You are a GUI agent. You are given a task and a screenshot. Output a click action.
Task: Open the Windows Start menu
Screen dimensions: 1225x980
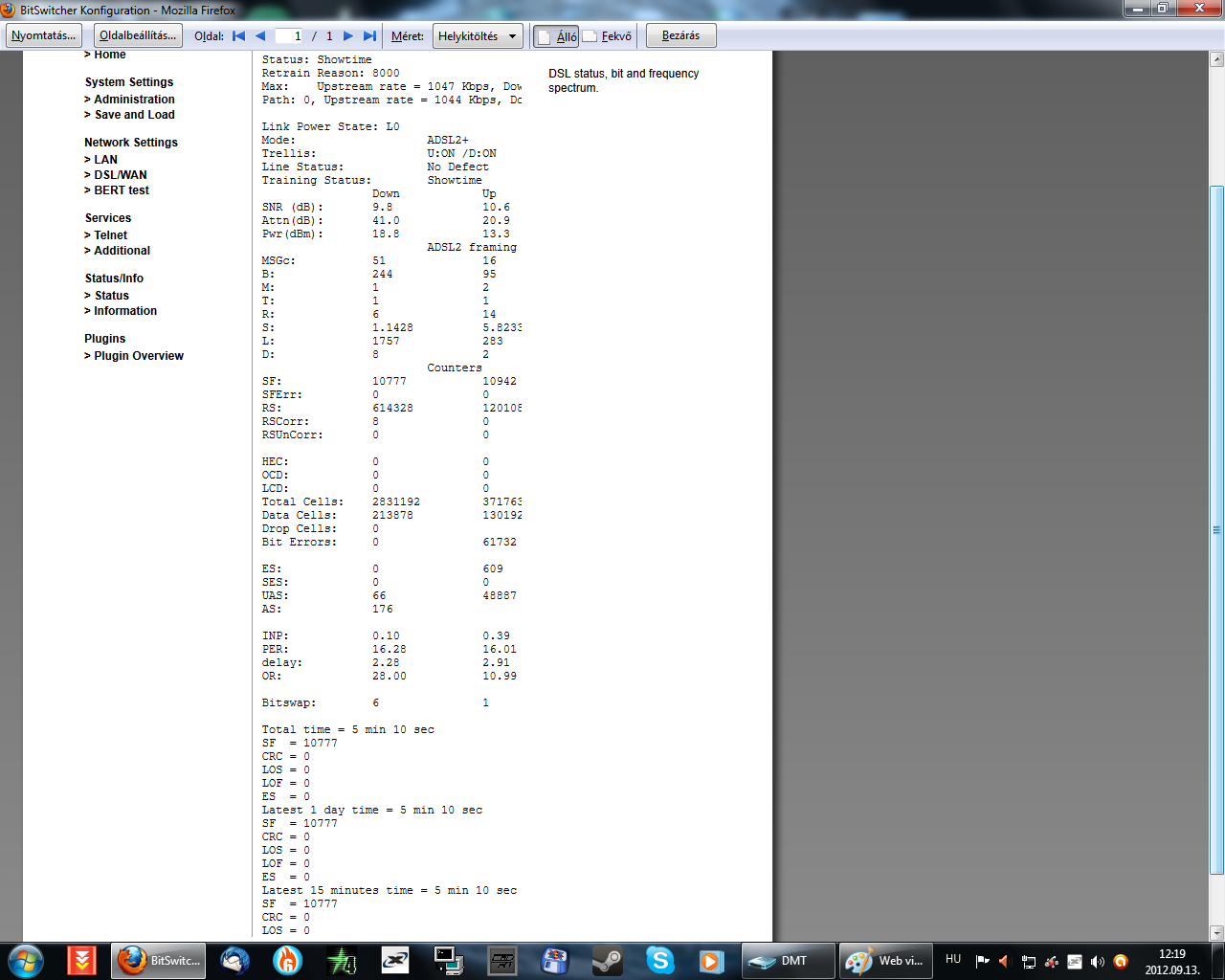tap(25, 960)
